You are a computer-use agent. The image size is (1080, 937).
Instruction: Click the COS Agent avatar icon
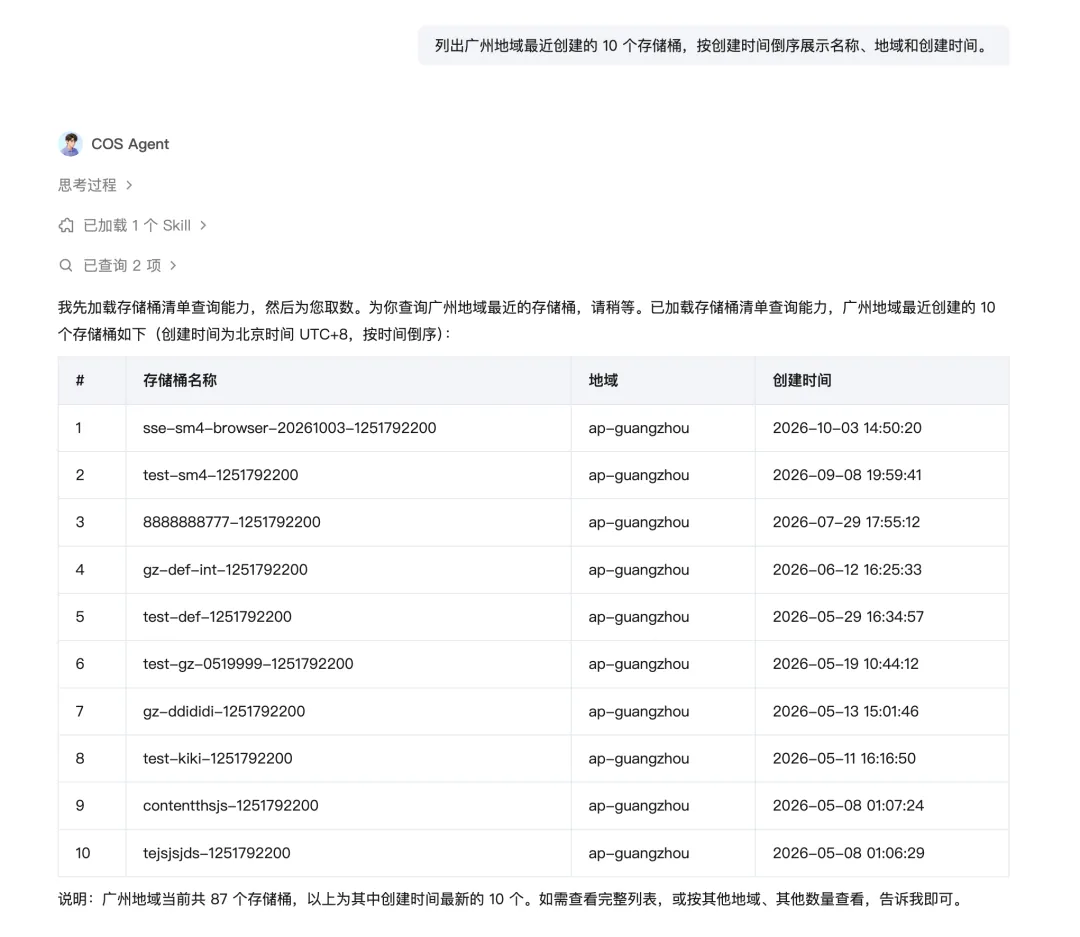70,144
